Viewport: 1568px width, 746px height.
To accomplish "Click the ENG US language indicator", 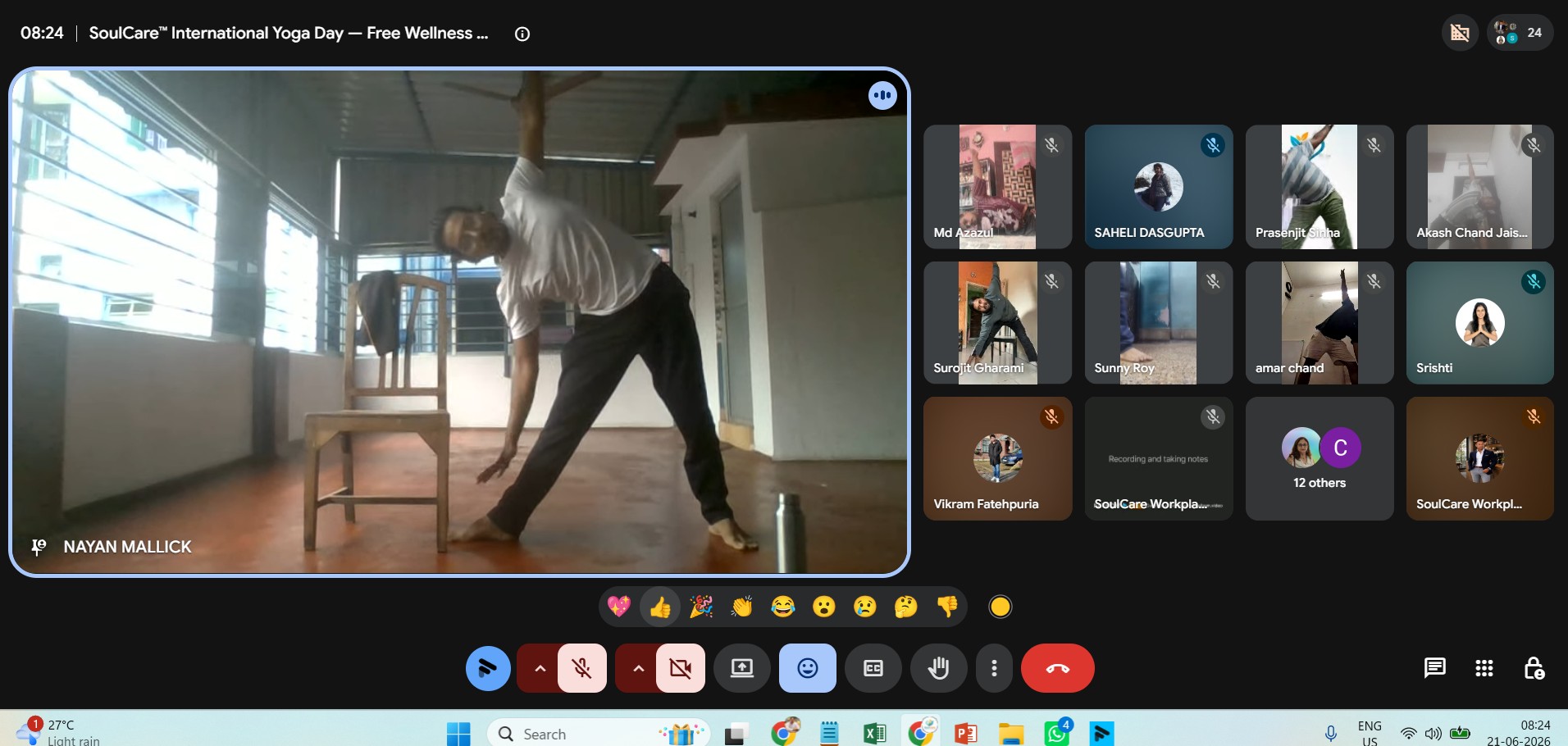I will tap(1370, 732).
